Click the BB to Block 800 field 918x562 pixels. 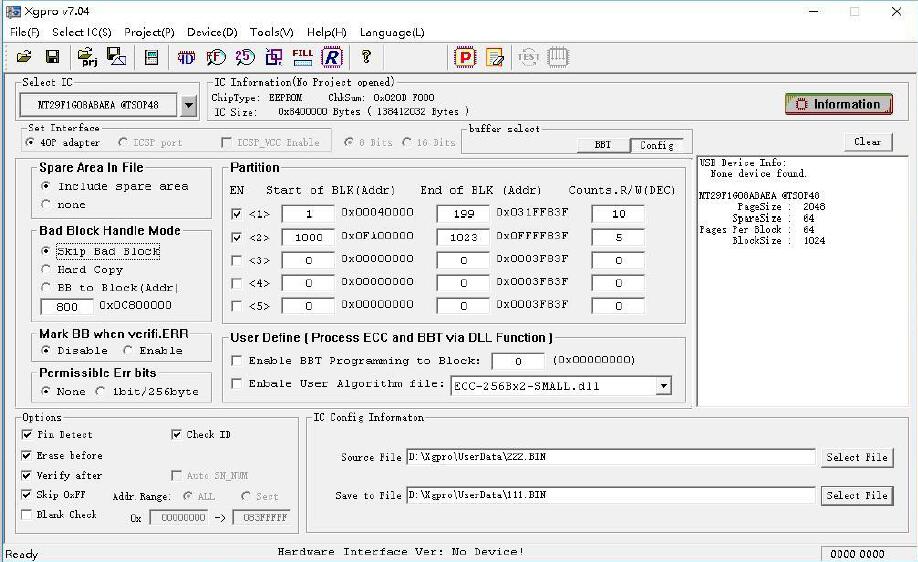[x=67, y=307]
